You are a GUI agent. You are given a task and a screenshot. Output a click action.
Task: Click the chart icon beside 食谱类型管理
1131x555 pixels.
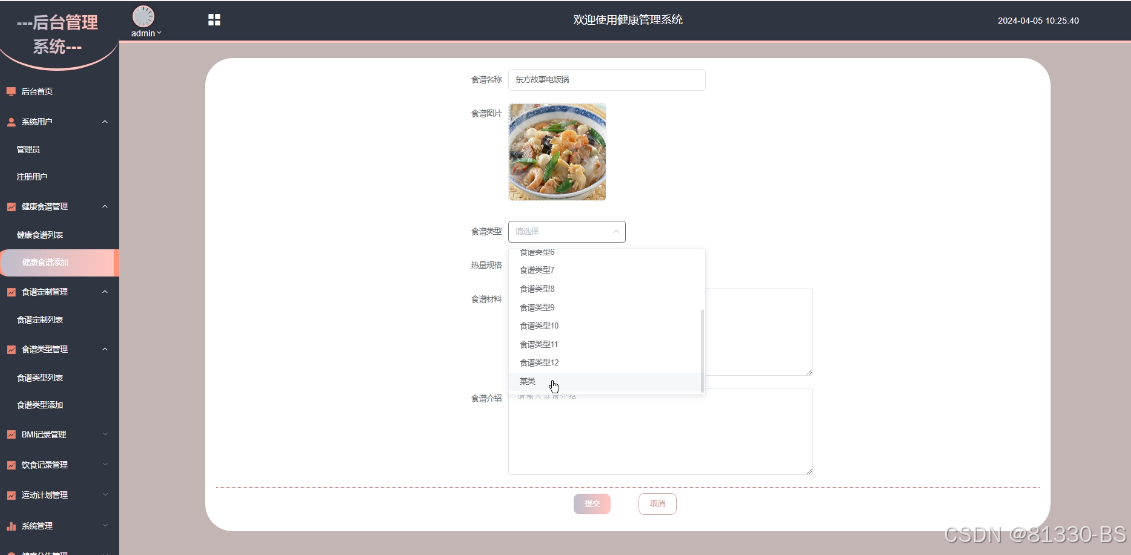tap(11, 349)
